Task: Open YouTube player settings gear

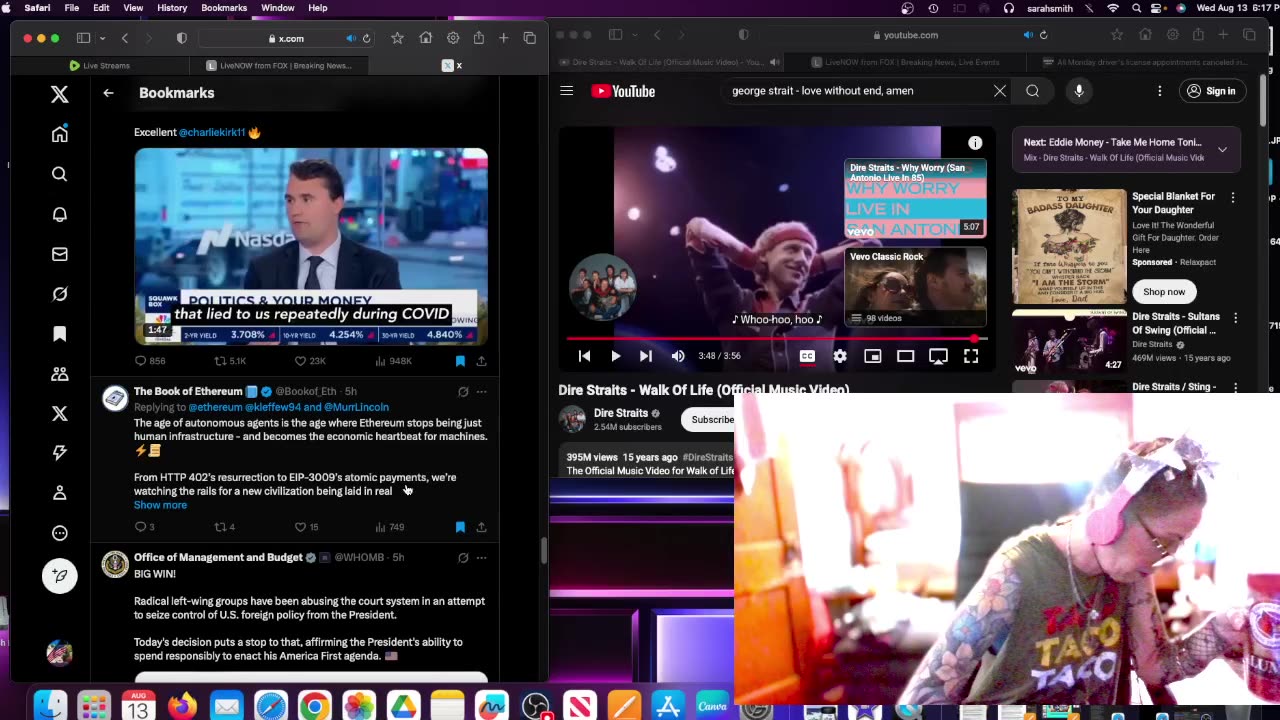Action: [x=840, y=356]
